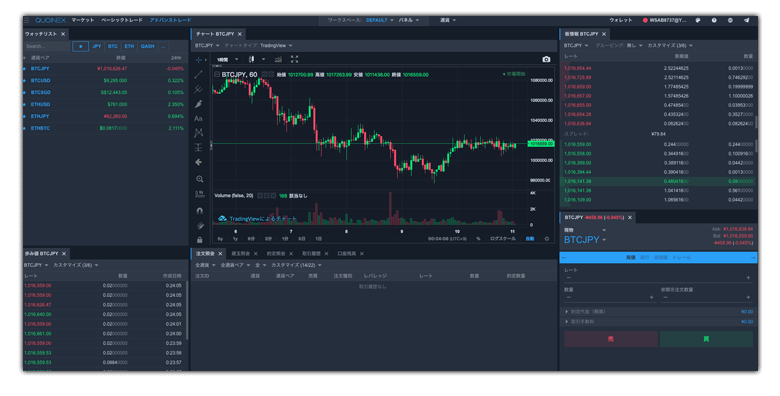Open the chart zoom-in magnifier tool

[199, 179]
